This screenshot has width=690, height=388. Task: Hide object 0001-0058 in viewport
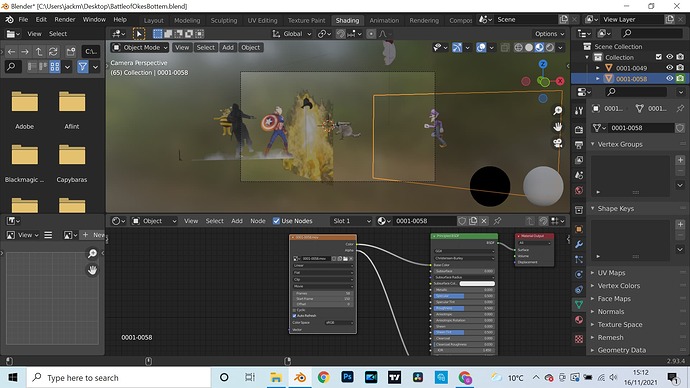tap(669, 79)
